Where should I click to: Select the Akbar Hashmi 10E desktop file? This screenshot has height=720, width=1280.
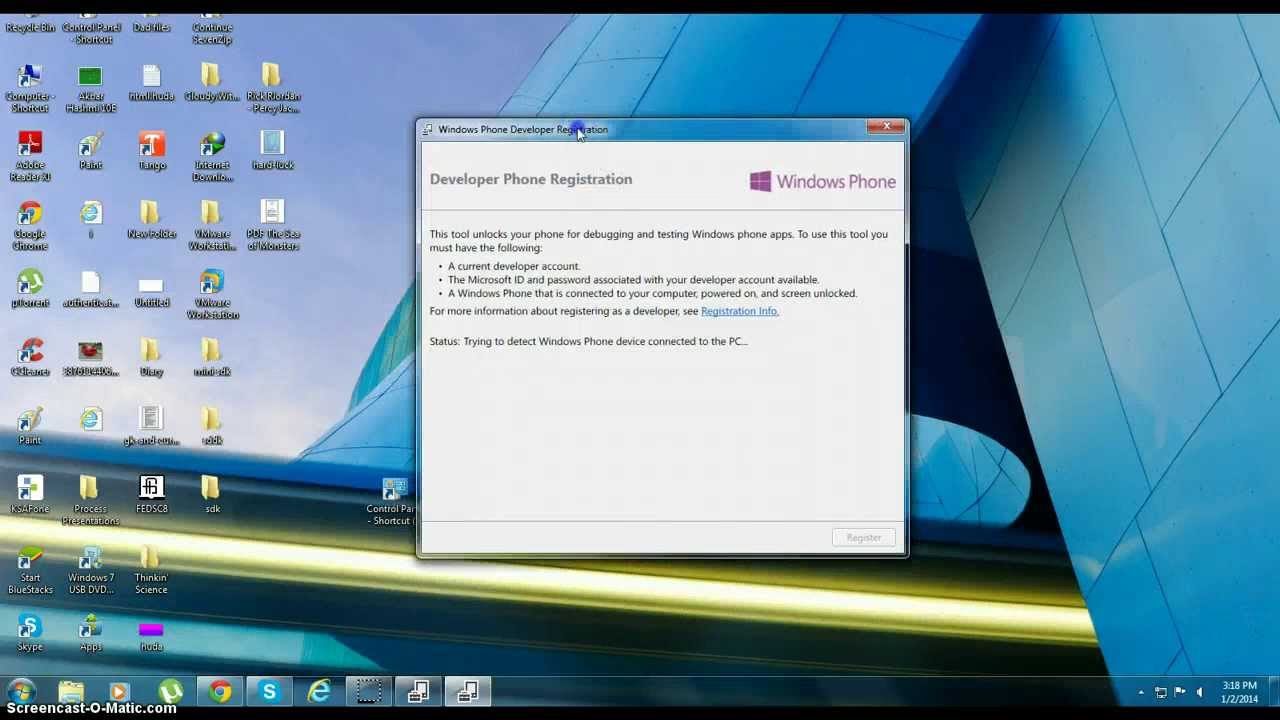pos(91,89)
